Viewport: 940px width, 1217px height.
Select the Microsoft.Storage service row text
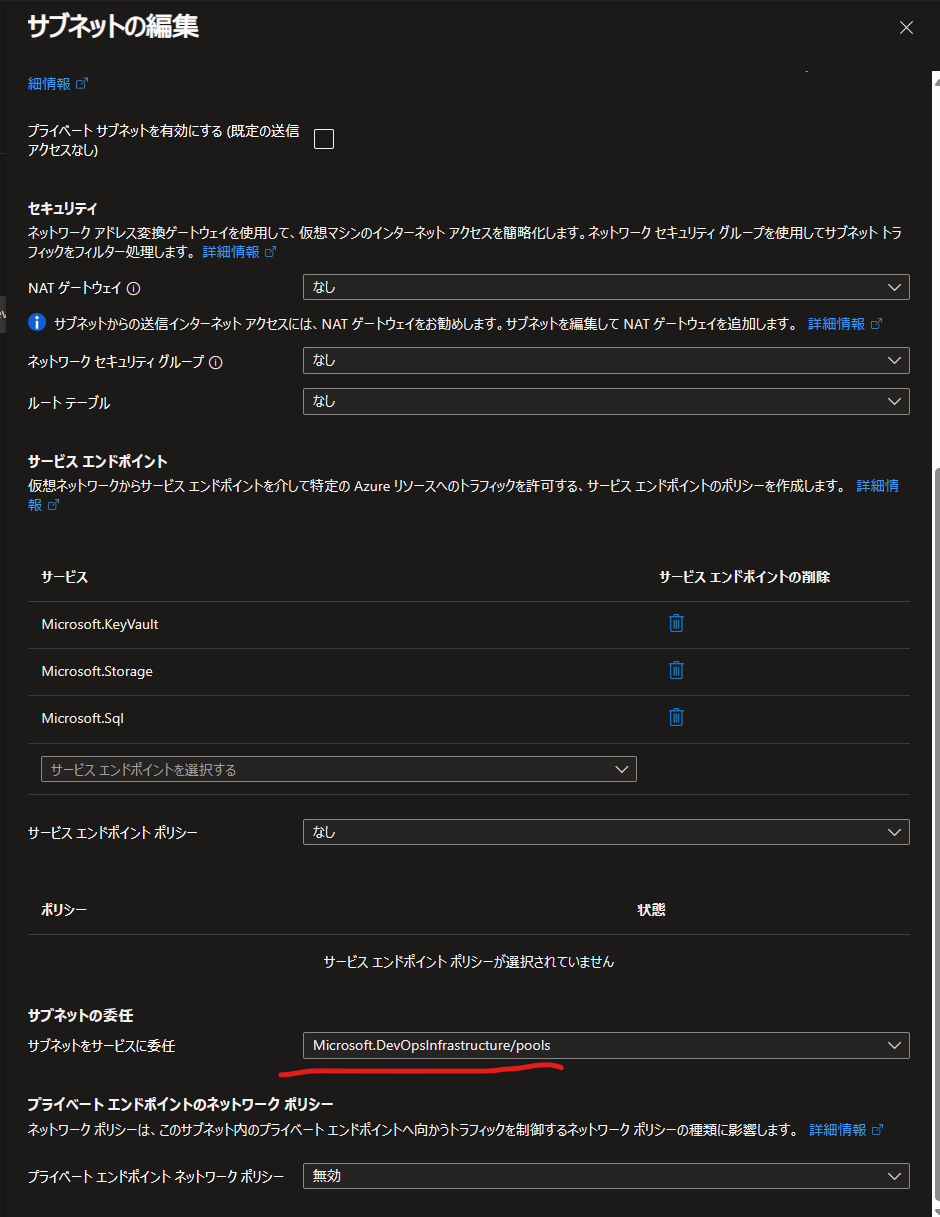coord(97,671)
